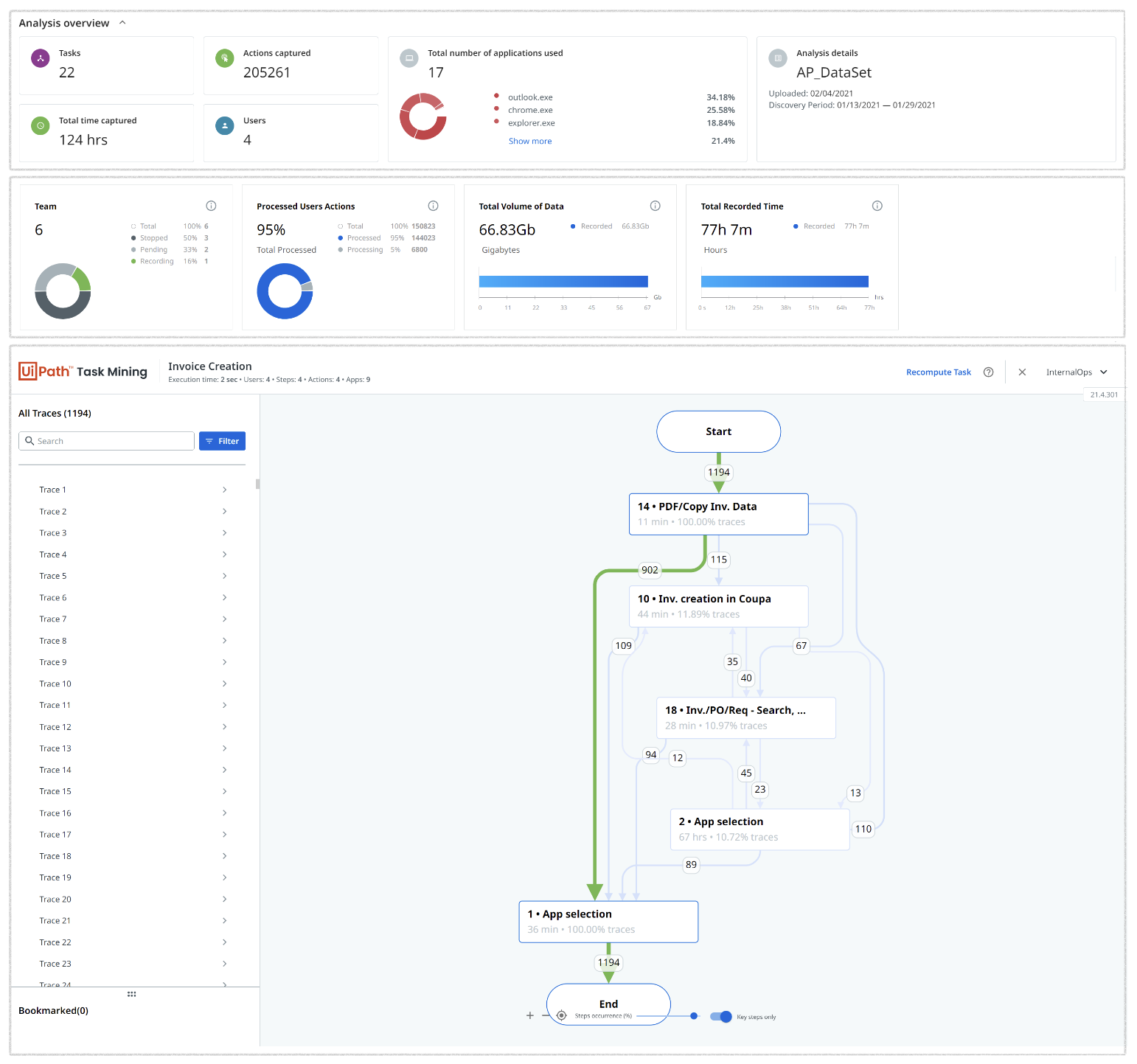Click Bookmarked(0) section label
The height and width of the screenshot is (1064, 1137).
(x=53, y=1011)
